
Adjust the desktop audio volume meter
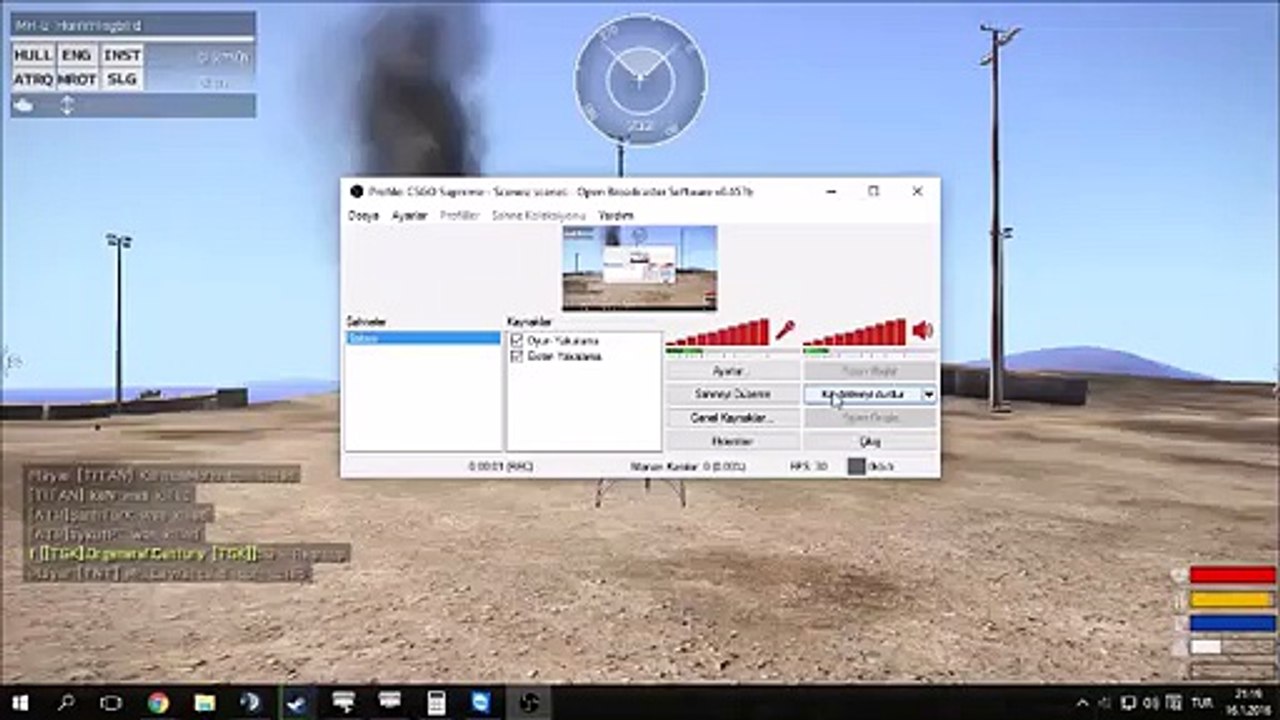(855, 332)
